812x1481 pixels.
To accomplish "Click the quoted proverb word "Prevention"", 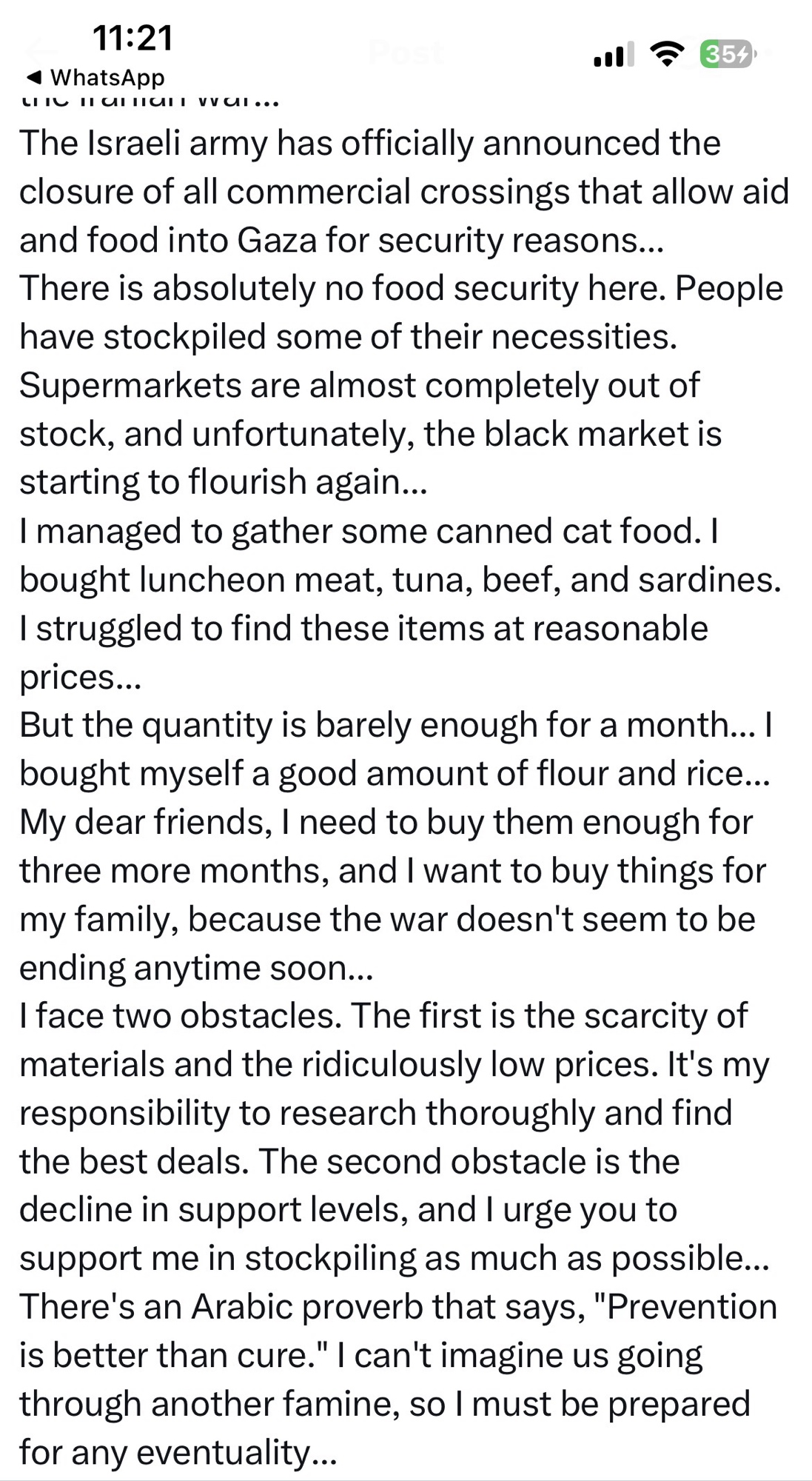I will click(x=691, y=1307).
